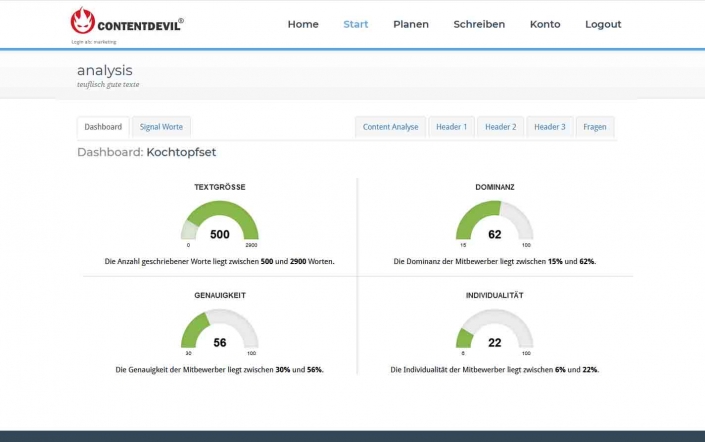Open the Signal Worte tab
Image resolution: width=705 pixels, height=442 pixels.
click(161, 127)
